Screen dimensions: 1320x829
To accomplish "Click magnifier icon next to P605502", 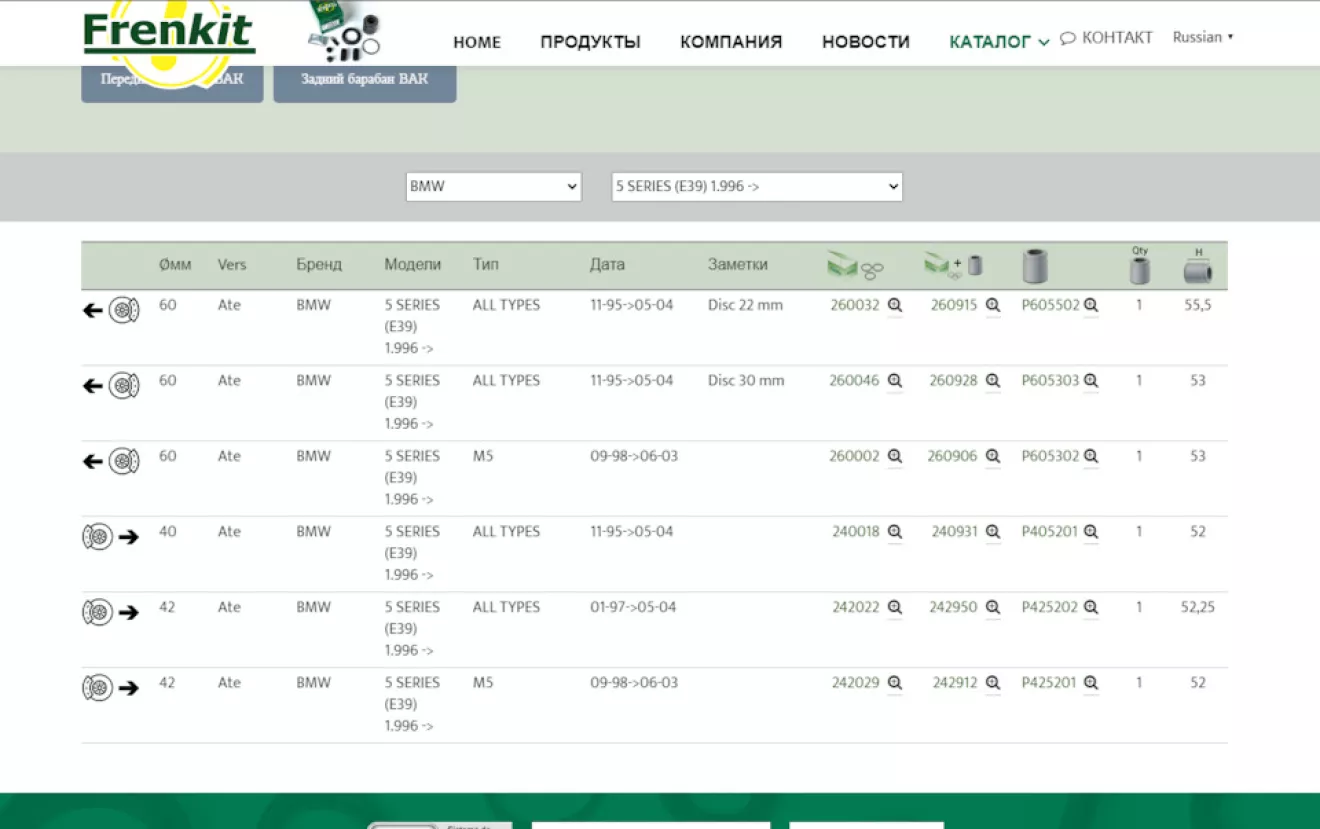I will pyautogui.click(x=1091, y=305).
